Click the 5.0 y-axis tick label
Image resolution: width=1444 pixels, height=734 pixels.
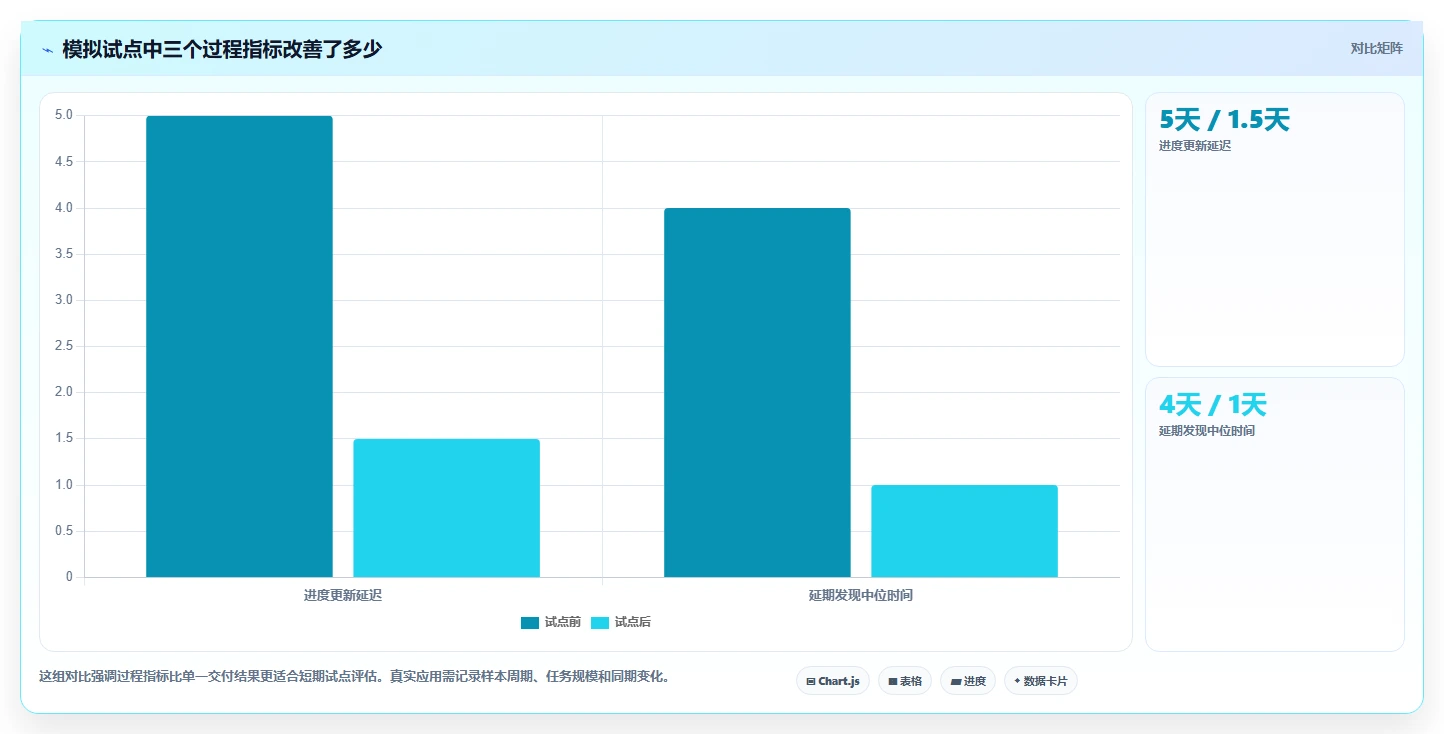64,115
